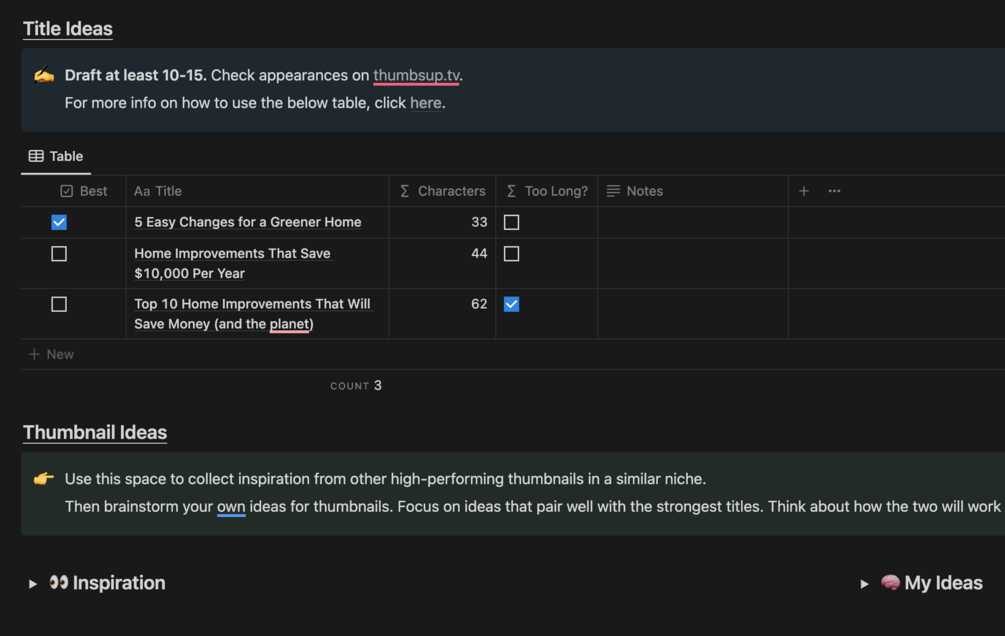Check Best for 'Top 10 Home Improvements' row
The height and width of the screenshot is (636, 1005).
point(59,304)
